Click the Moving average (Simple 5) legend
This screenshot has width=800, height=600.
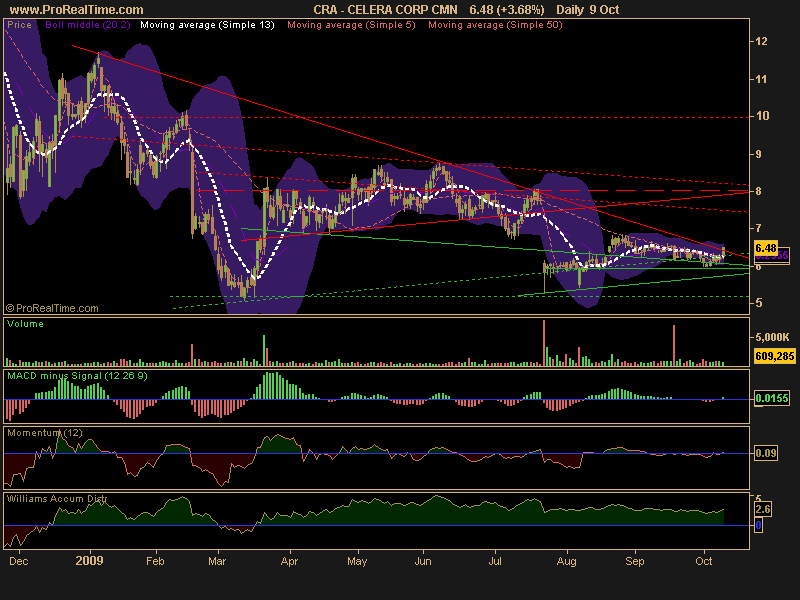[352, 25]
